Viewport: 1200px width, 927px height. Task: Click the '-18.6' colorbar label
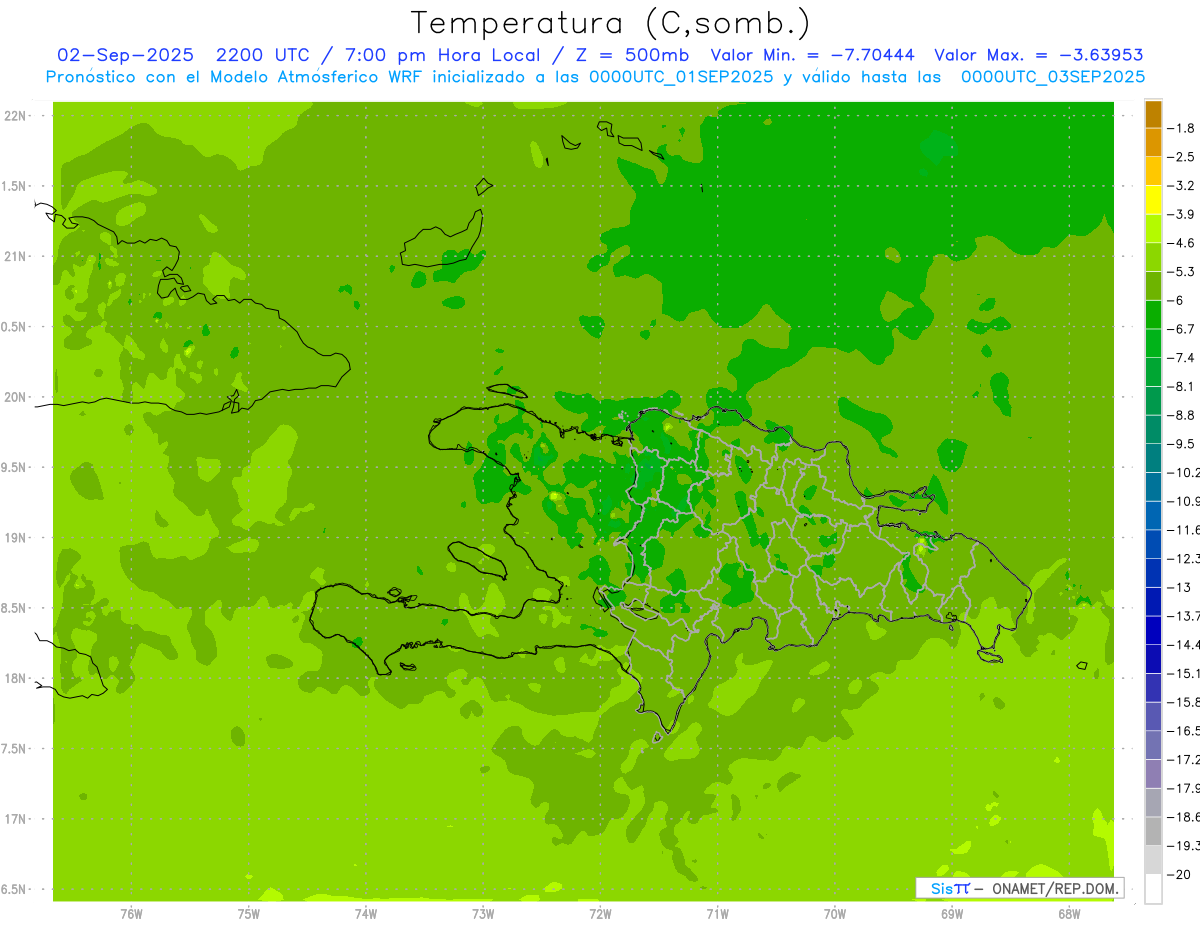(x=1184, y=817)
